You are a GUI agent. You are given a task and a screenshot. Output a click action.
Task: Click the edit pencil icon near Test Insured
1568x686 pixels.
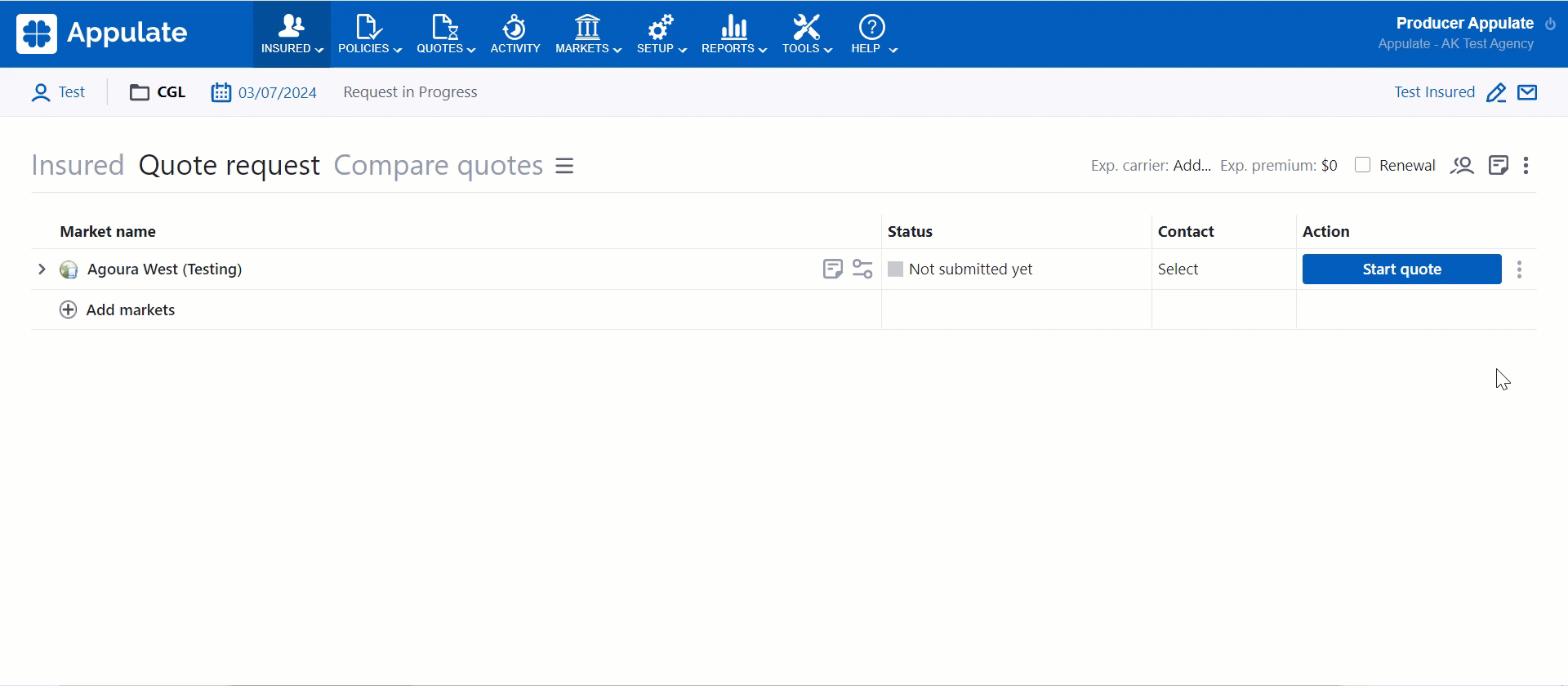[x=1495, y=92]
